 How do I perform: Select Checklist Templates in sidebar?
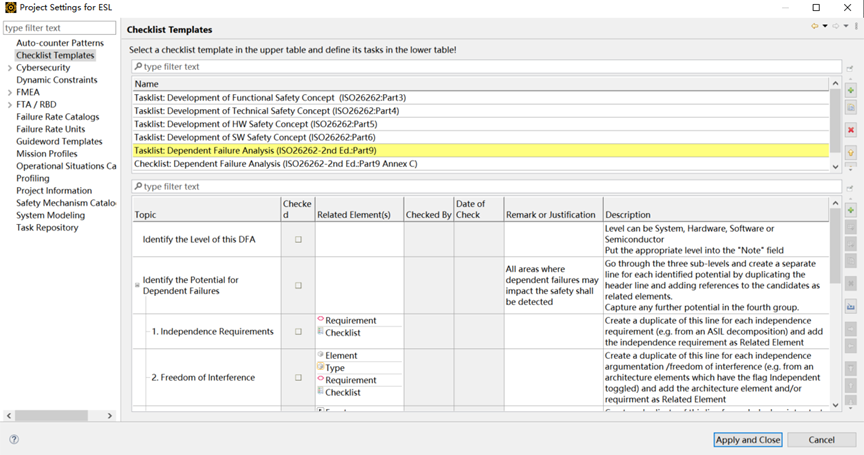55,55
